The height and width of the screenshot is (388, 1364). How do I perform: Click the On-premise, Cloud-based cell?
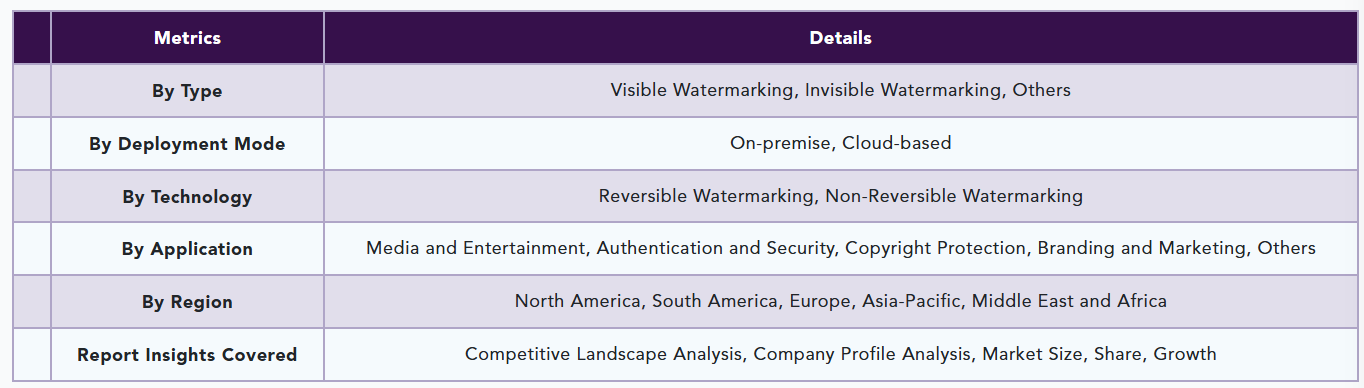[840, 144]
